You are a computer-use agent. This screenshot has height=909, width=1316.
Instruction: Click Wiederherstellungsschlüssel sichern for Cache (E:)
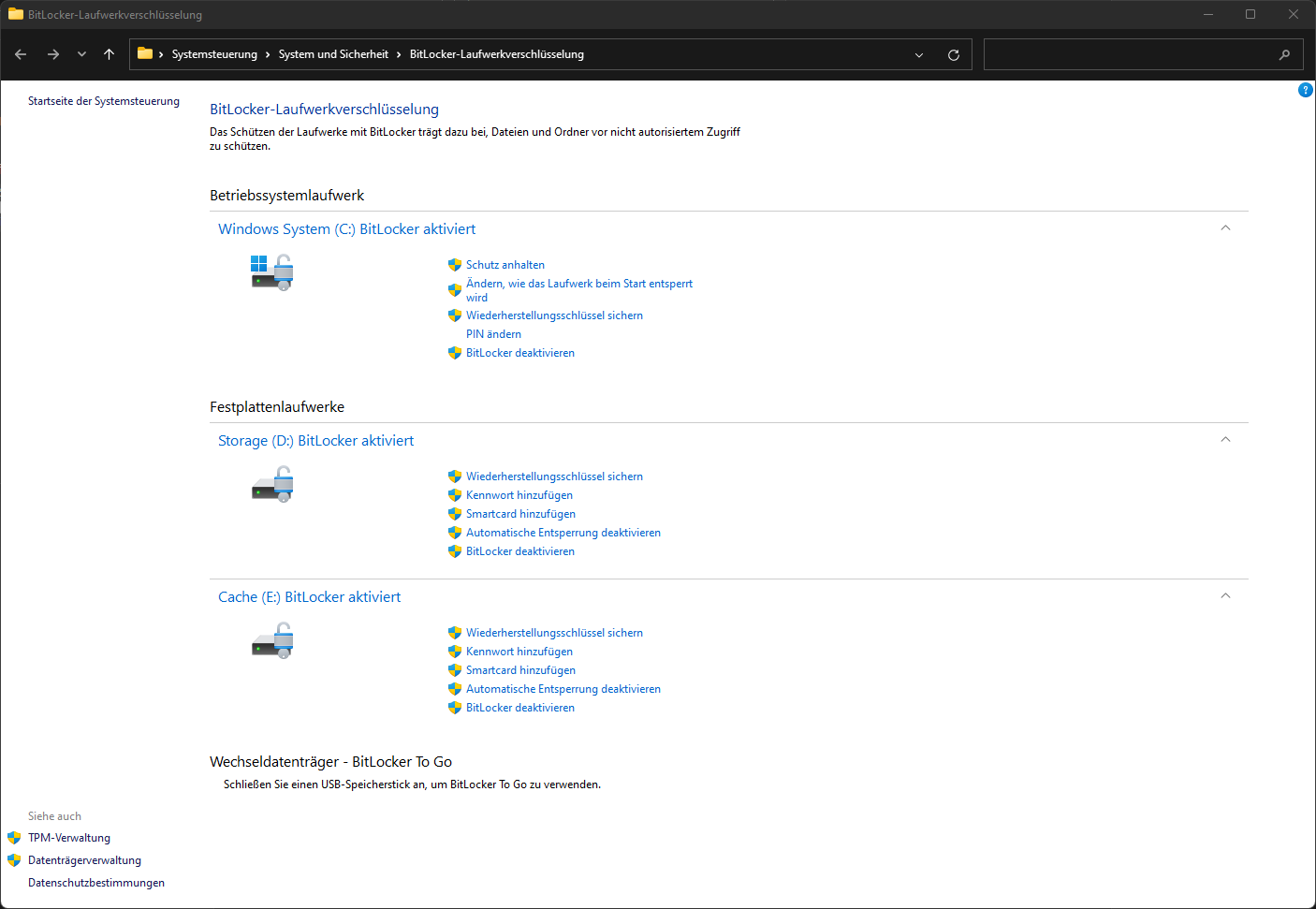click(555, 633)
